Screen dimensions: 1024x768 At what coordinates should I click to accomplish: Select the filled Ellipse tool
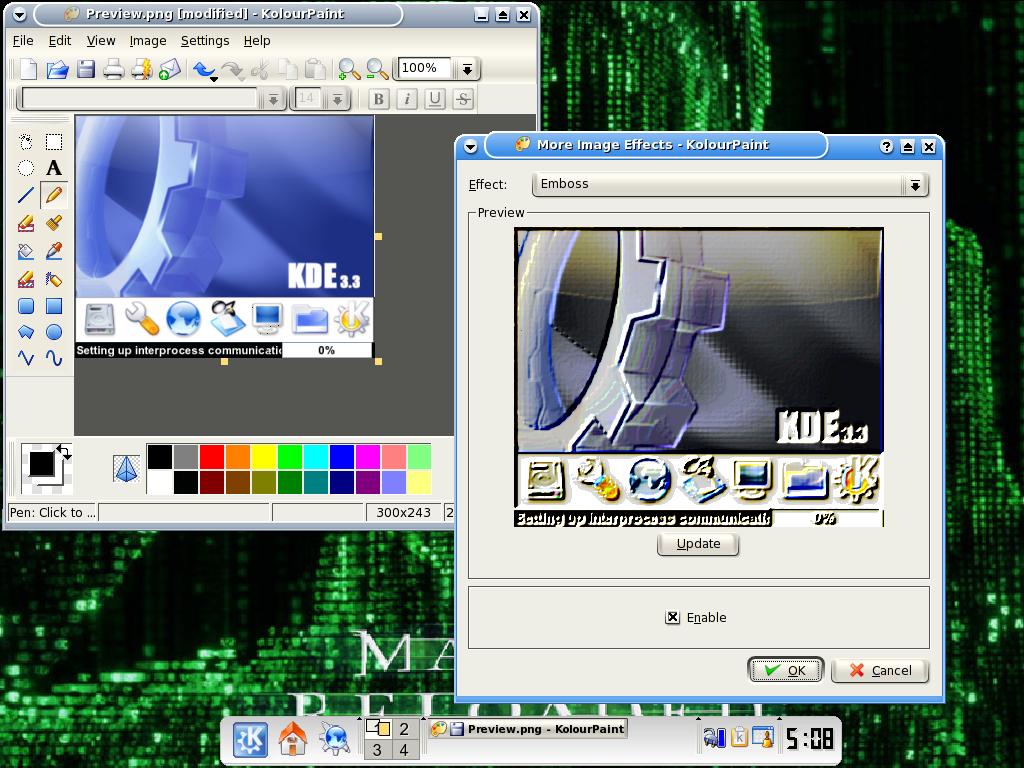tap(54, 332)
